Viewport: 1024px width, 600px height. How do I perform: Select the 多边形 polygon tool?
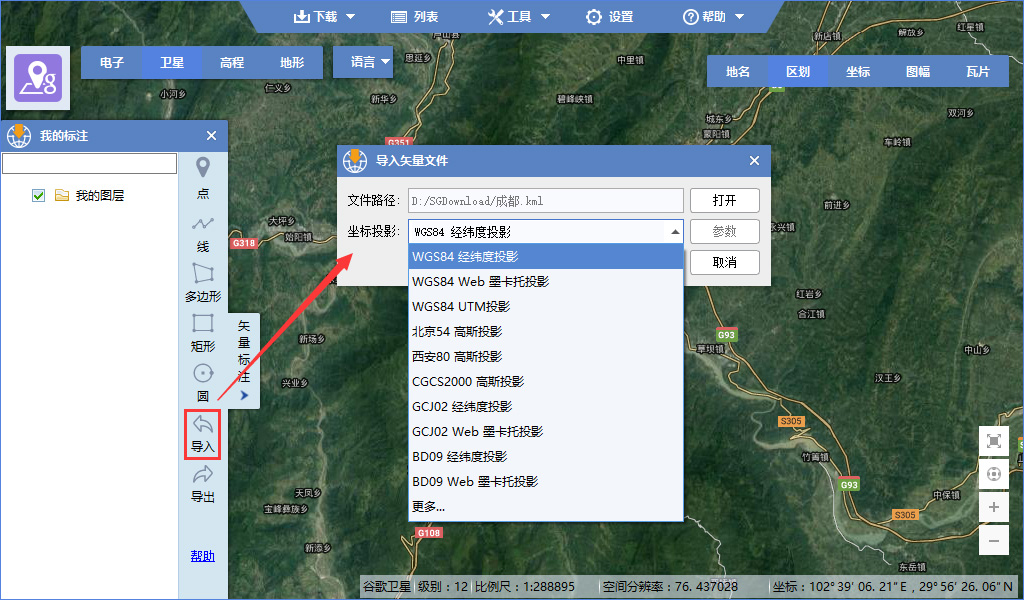tap(203, 283)
